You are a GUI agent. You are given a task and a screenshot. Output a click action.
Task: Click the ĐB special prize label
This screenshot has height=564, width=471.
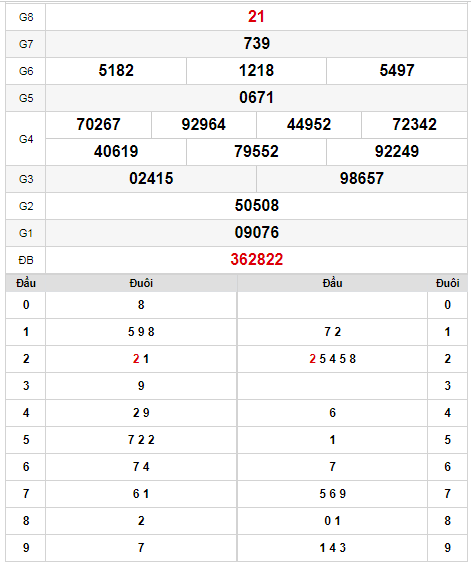(26, 260)
